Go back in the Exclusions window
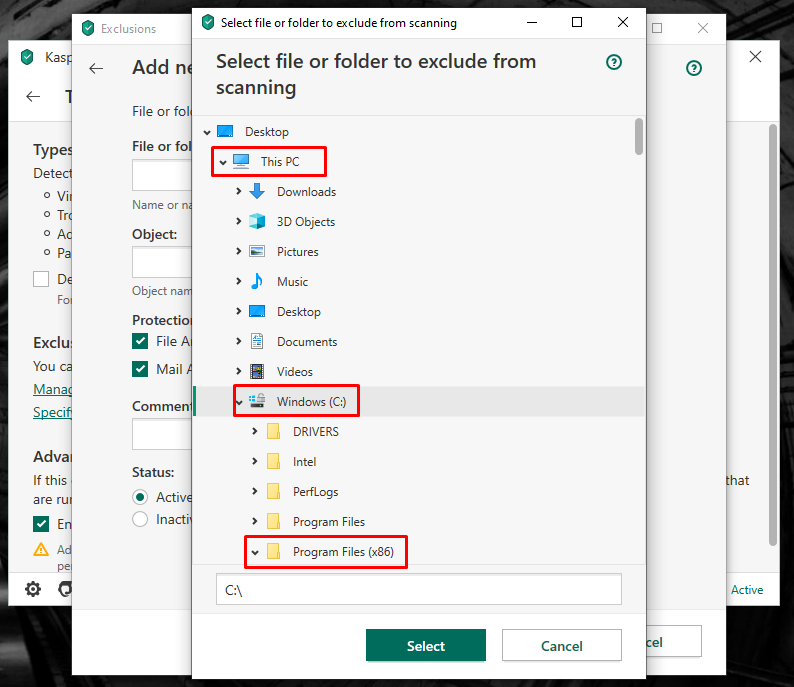Viewport: 794px width, 687px height. 96,68
